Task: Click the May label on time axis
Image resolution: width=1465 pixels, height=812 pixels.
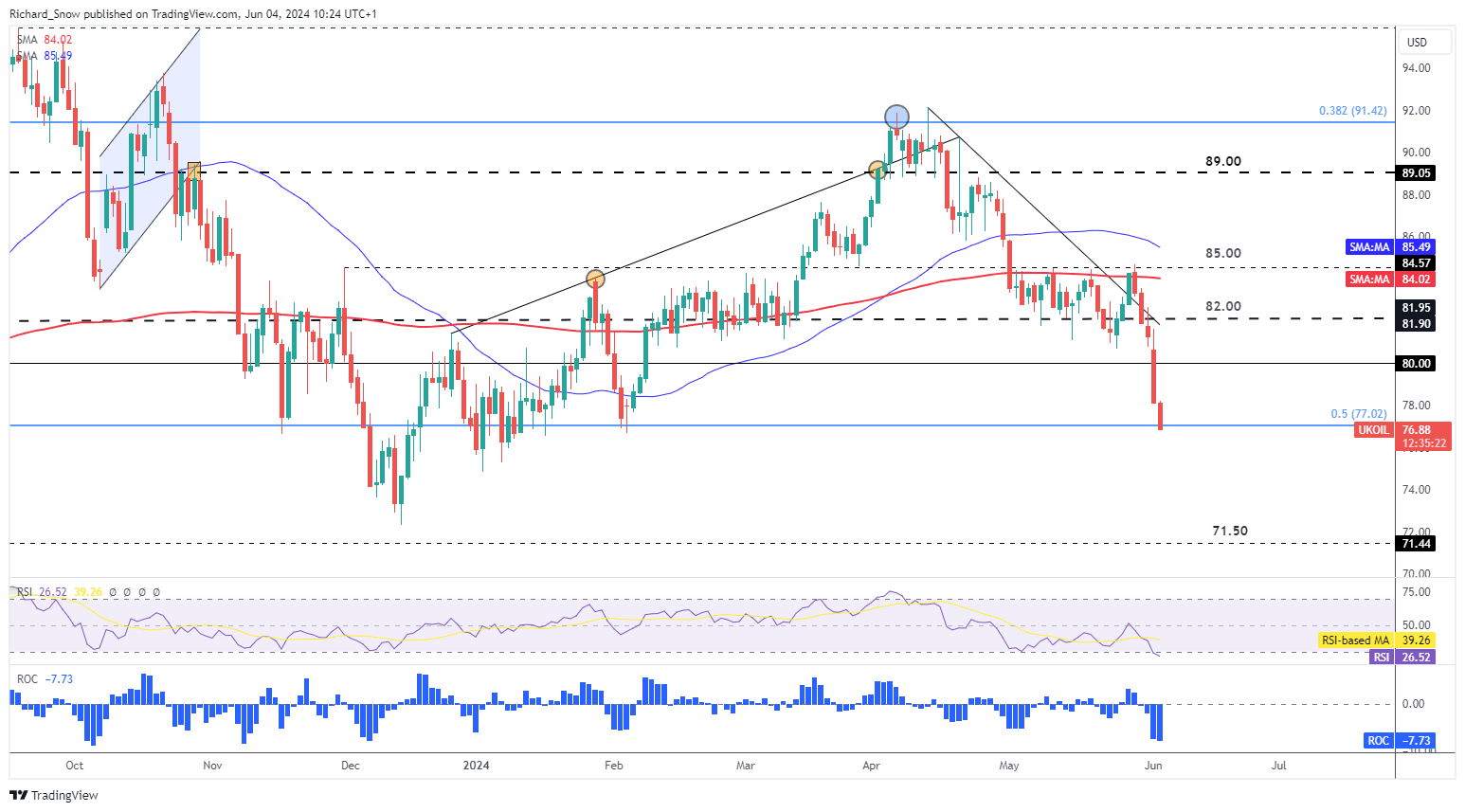Action: (x=1009, y=766)
